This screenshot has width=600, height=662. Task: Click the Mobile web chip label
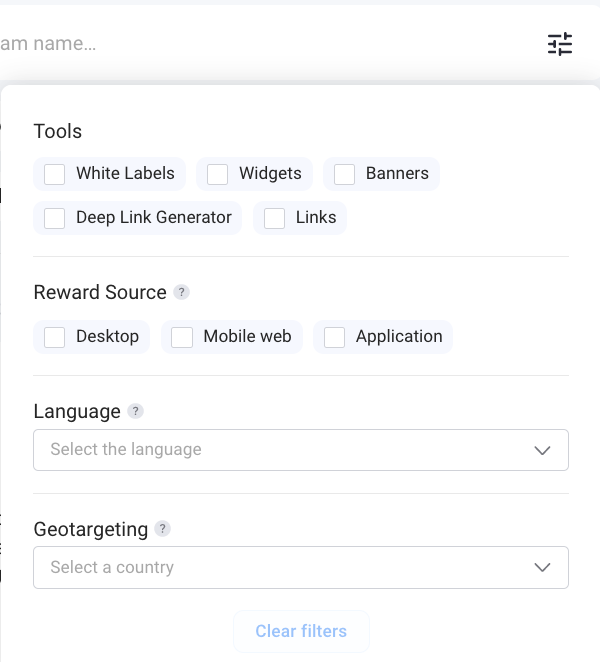(x=247, y=336)
